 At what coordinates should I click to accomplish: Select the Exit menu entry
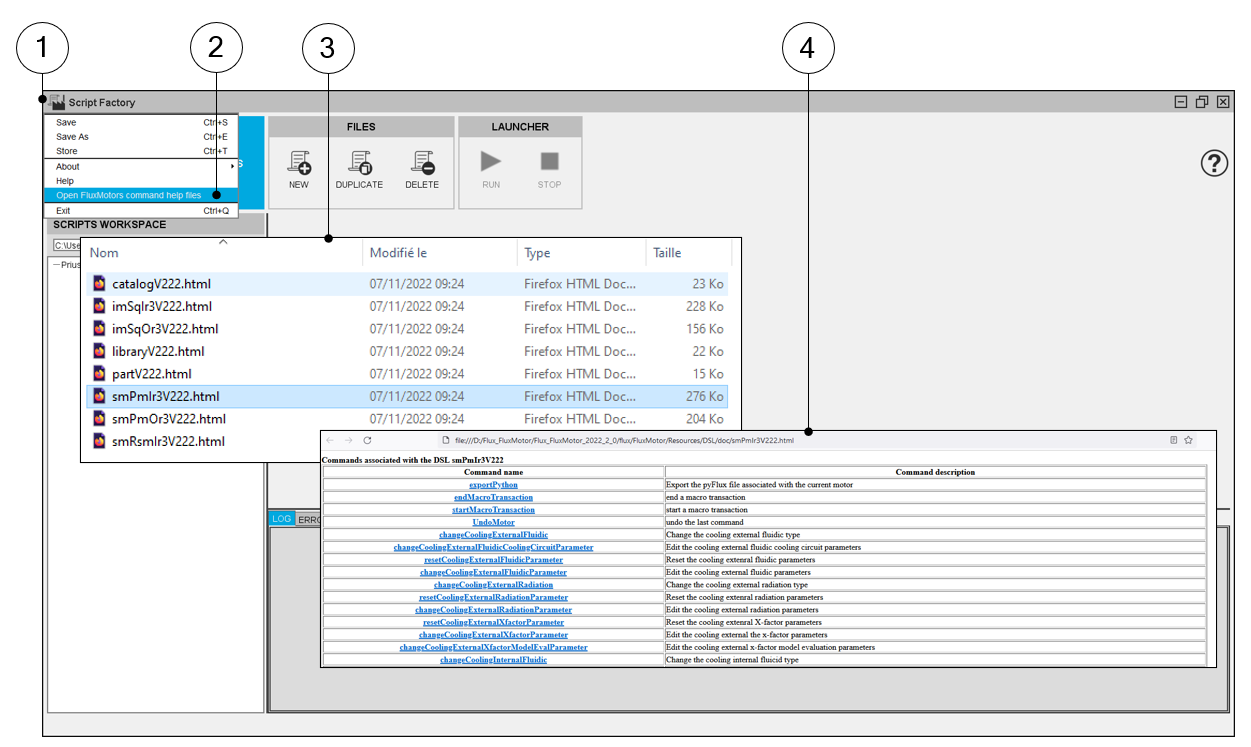point(64,211)
